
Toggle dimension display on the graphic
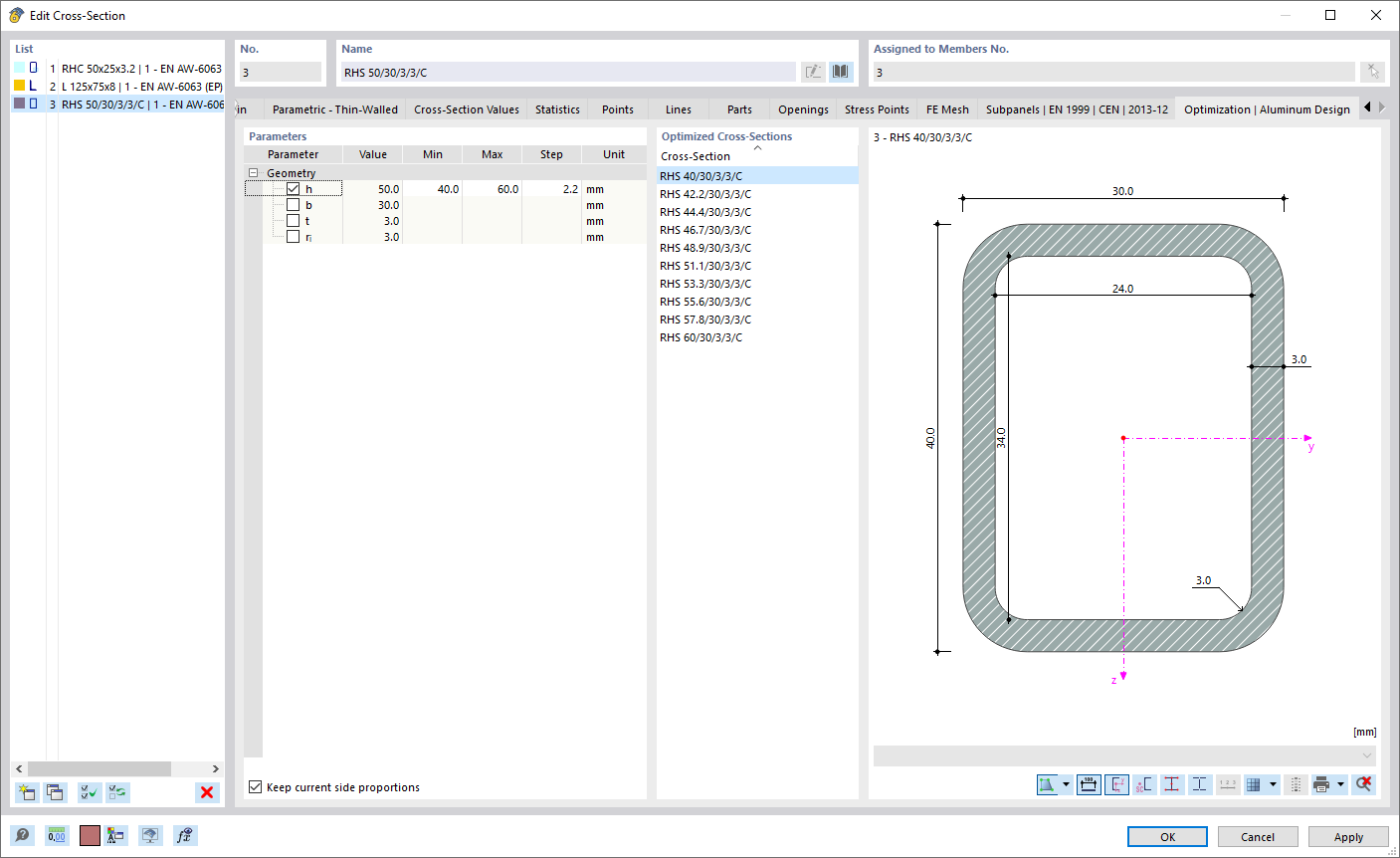coord(1089,784)
